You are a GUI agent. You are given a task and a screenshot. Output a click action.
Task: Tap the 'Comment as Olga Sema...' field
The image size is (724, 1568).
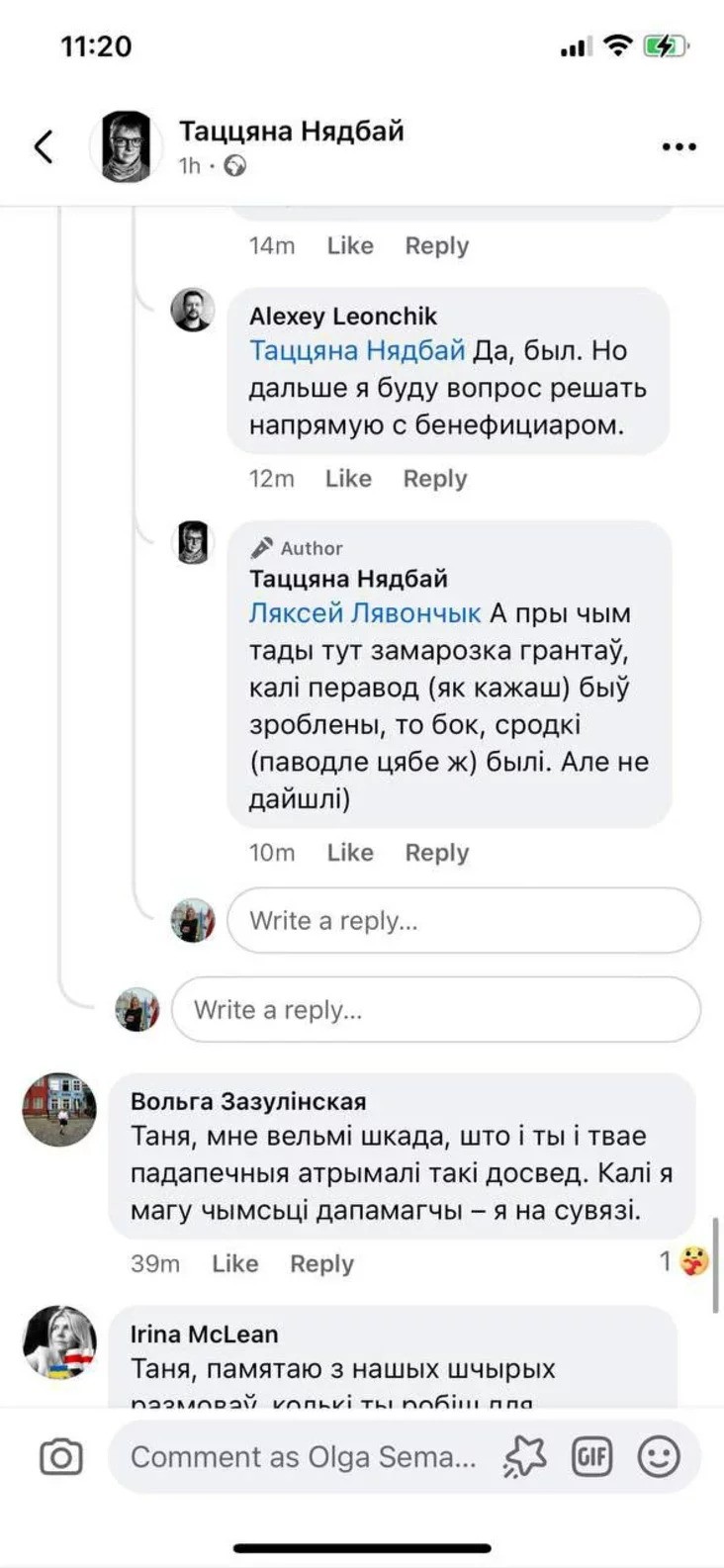[303, 1457]
